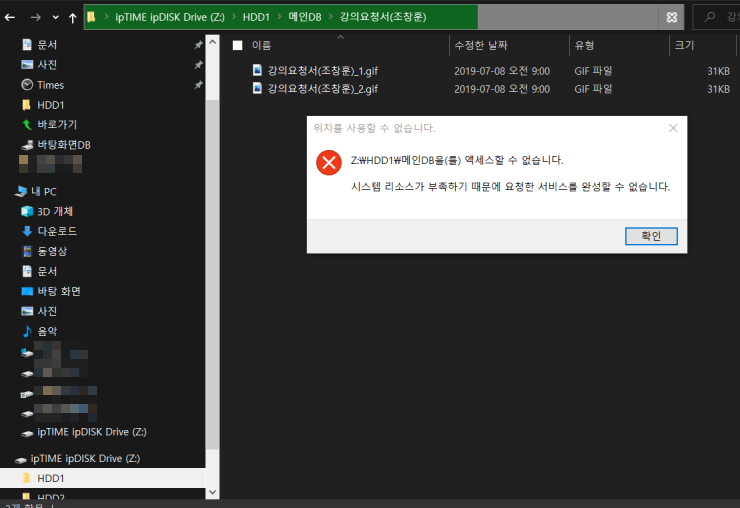Open 바로가기 in navigation pane
Screen dimensions: 740x508
tap(57, 125)
